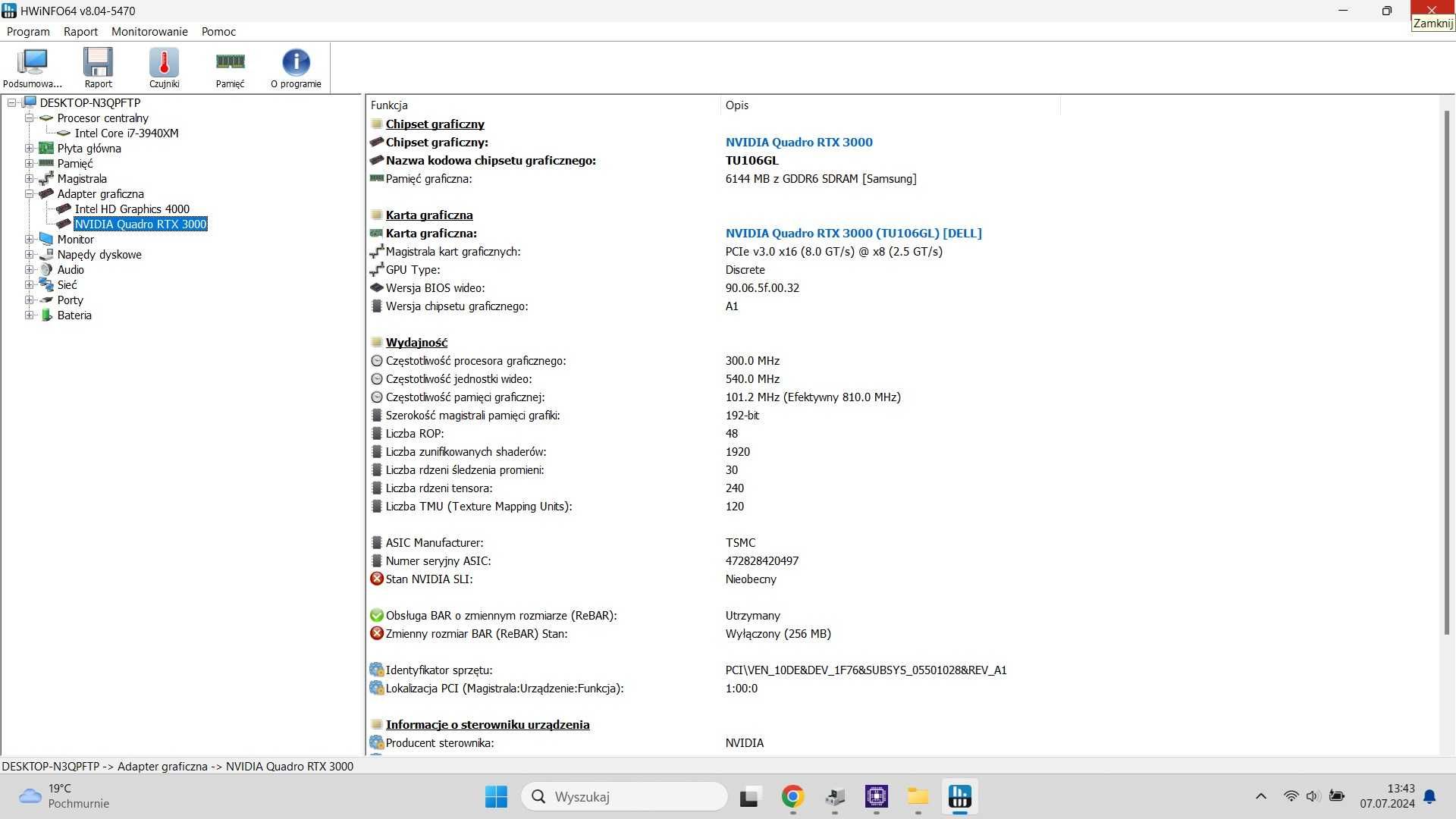1456x819 pixels.
Task: Collapse the Procesor centralny node
Action: tap(29, 118)
